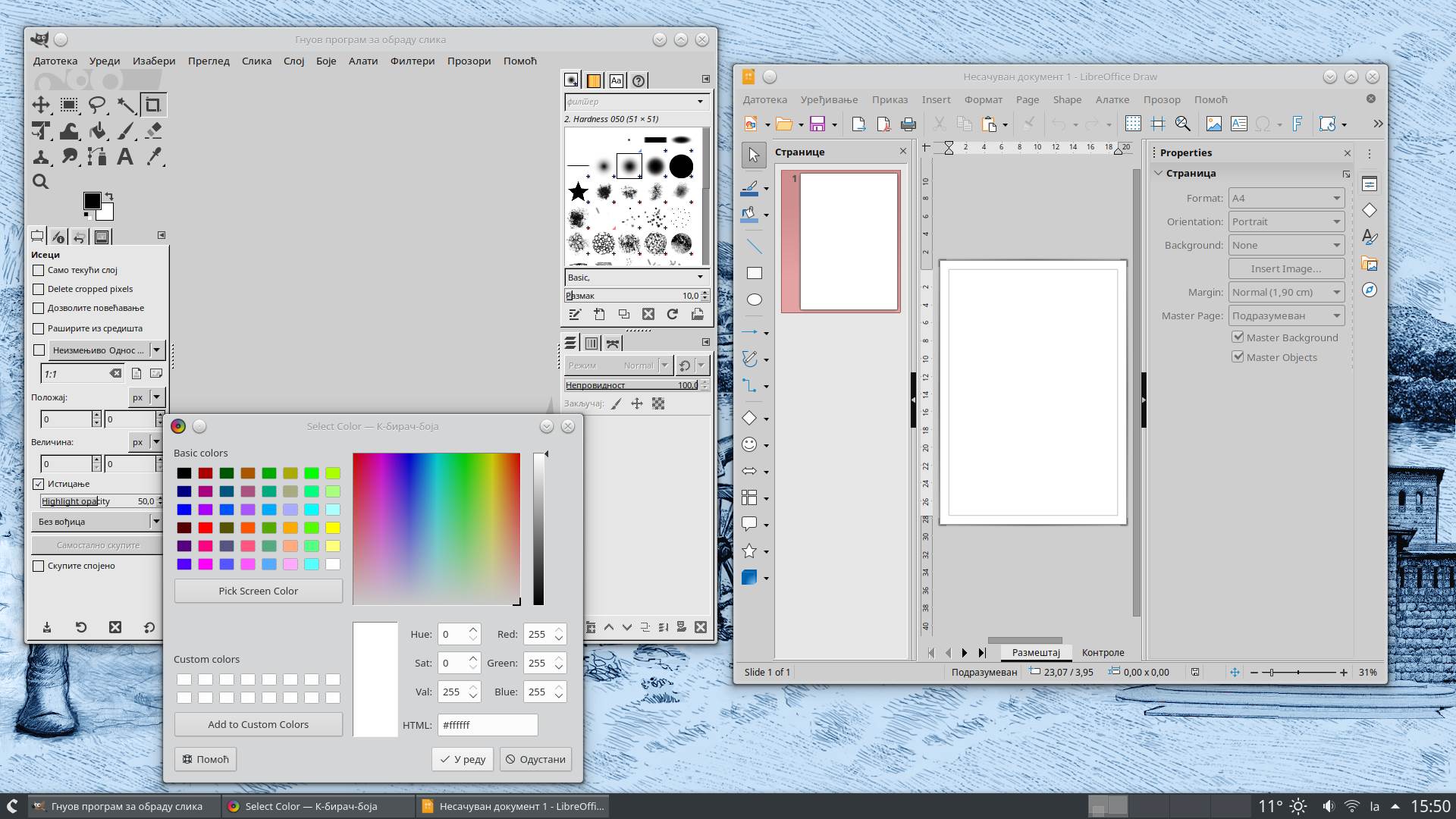The image size is (1456, 819).
Task: Uncheck Master Background option
Action: point(1238,337)
